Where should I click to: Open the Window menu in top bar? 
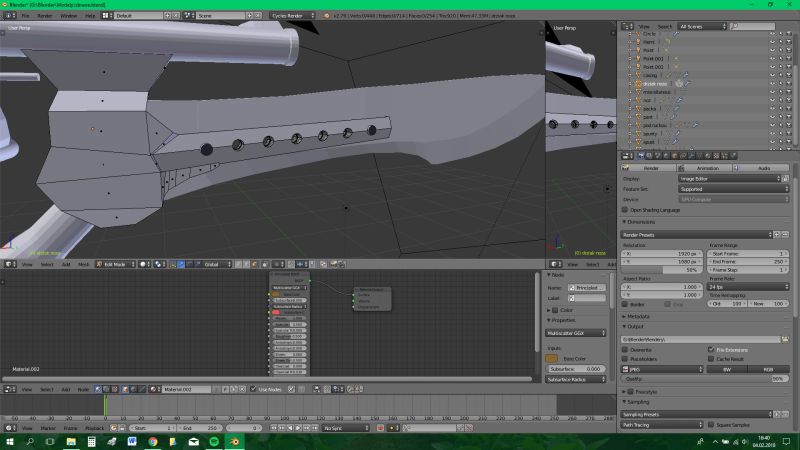click(x=68, y=16)
